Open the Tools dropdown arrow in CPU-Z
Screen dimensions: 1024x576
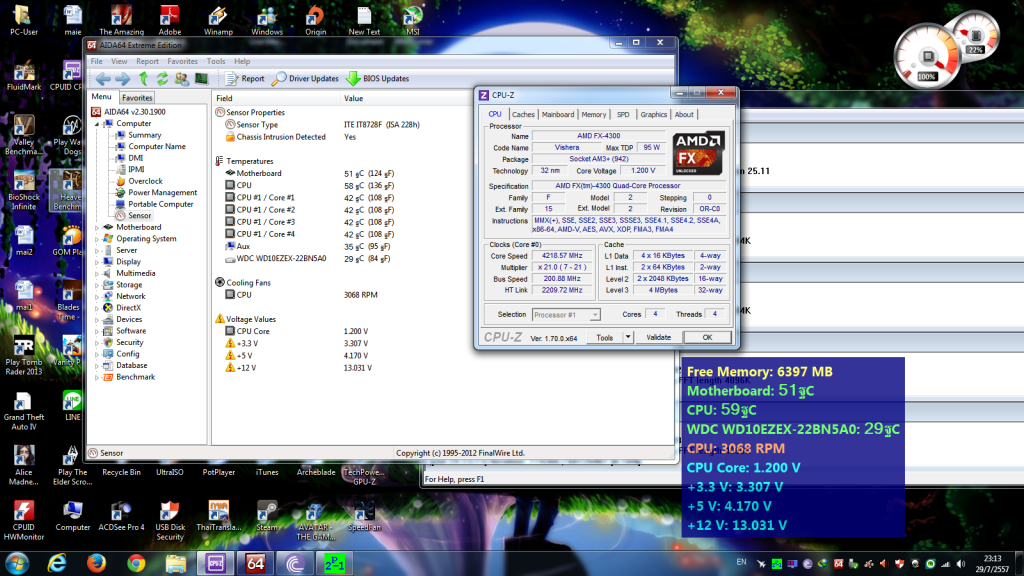(629, 338)
